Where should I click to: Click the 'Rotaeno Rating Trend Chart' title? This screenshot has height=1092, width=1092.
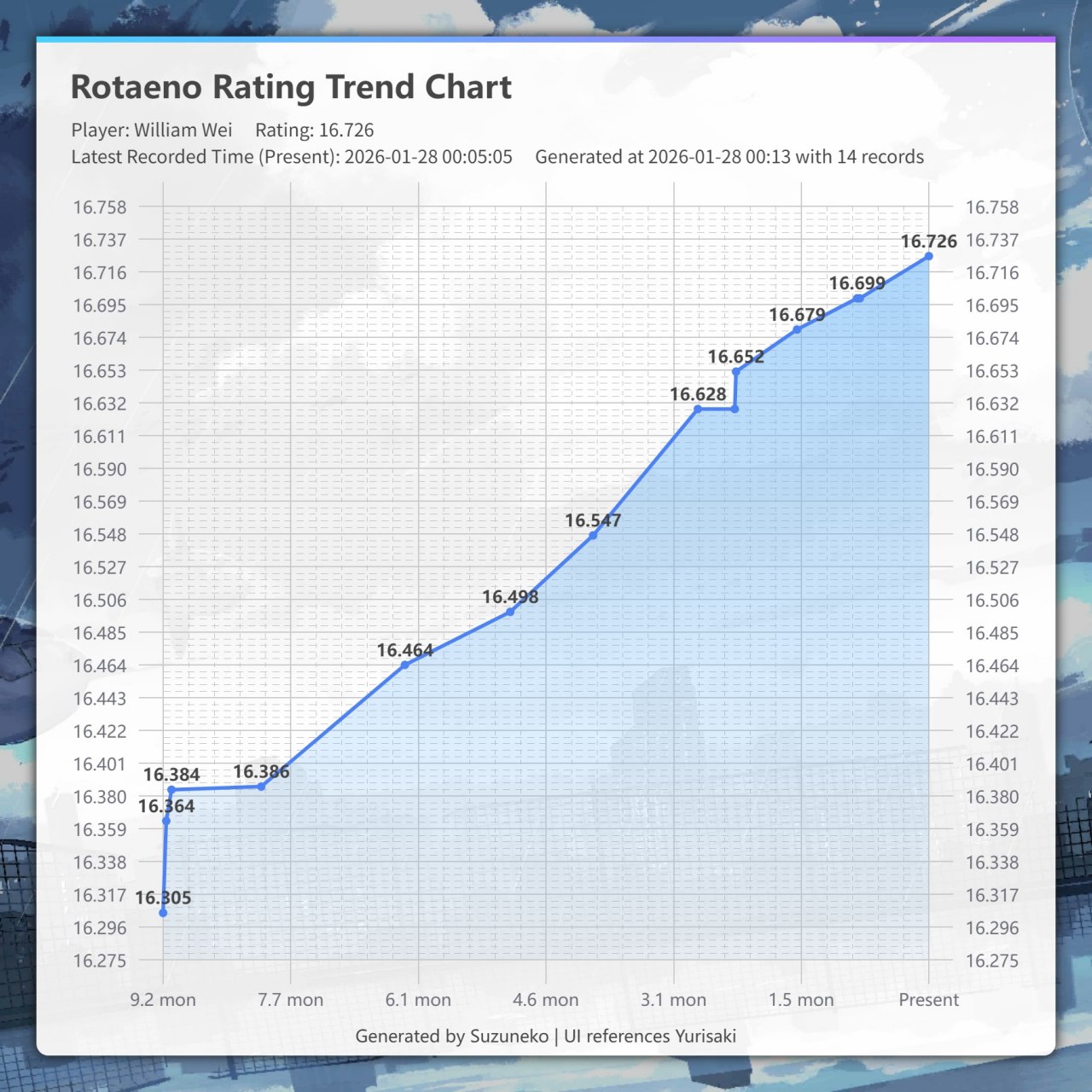coord(291,87)
